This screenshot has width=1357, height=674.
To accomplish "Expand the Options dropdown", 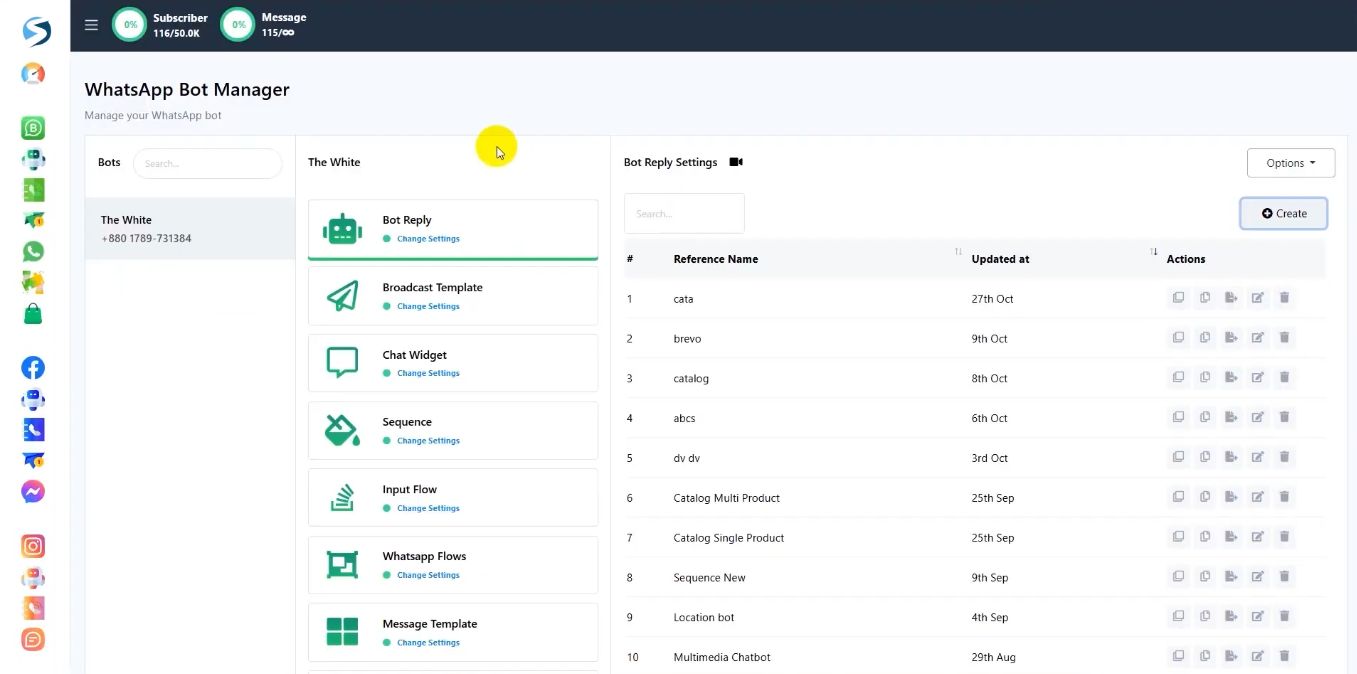I will tap(1290, 163).
